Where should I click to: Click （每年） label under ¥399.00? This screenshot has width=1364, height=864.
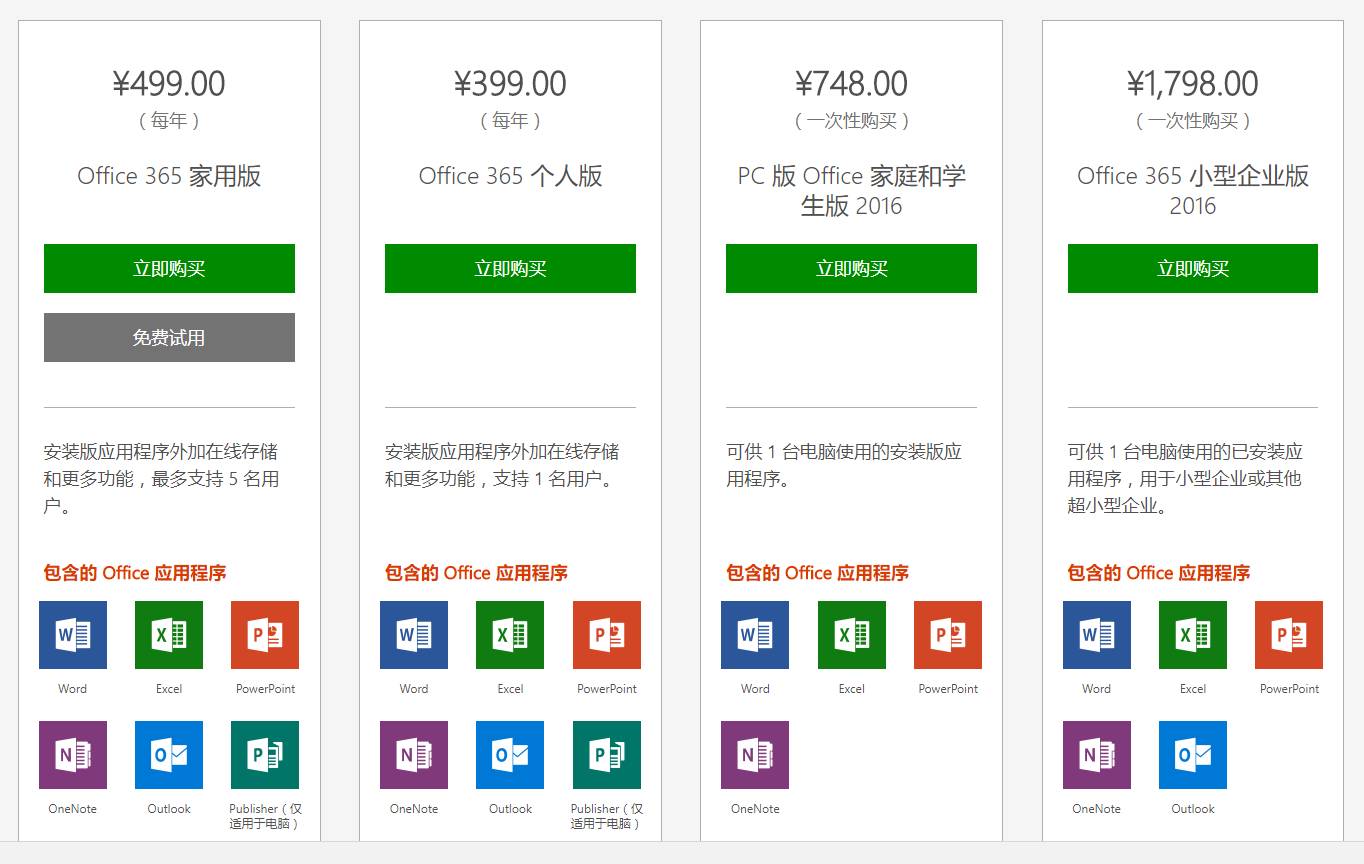(510, 121)
